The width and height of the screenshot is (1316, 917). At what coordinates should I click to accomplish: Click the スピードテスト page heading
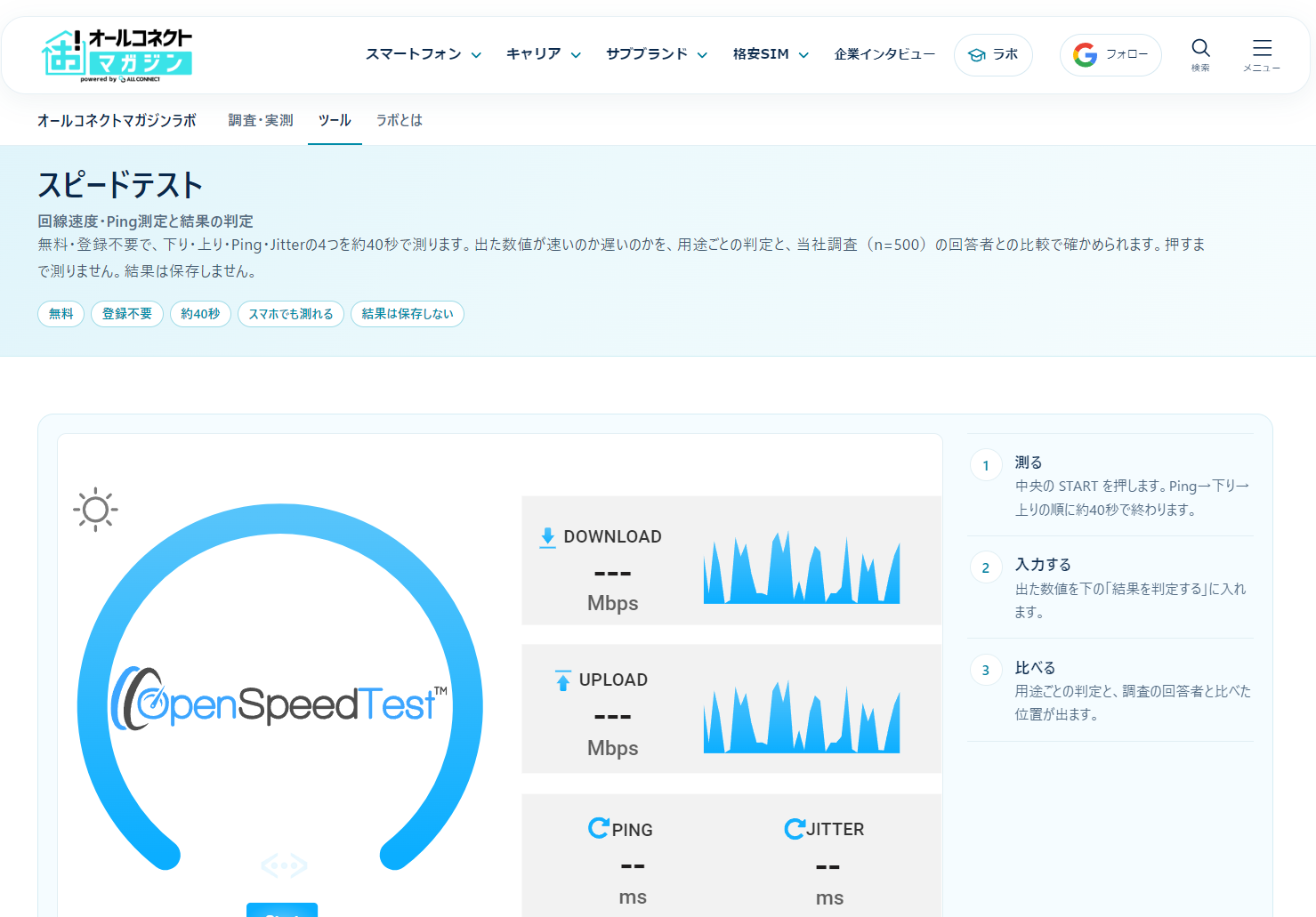point(120,185)
